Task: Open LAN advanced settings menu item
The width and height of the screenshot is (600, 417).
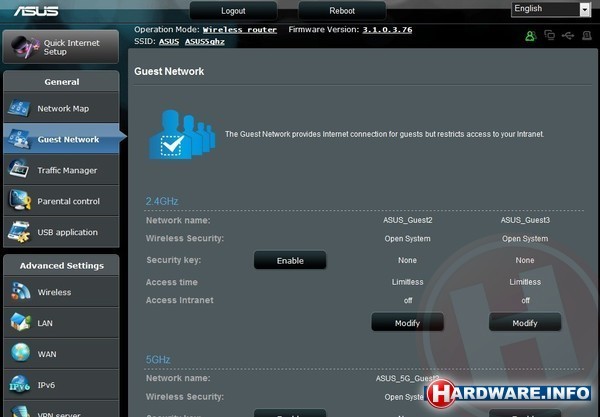Action: tap(61, 323)
